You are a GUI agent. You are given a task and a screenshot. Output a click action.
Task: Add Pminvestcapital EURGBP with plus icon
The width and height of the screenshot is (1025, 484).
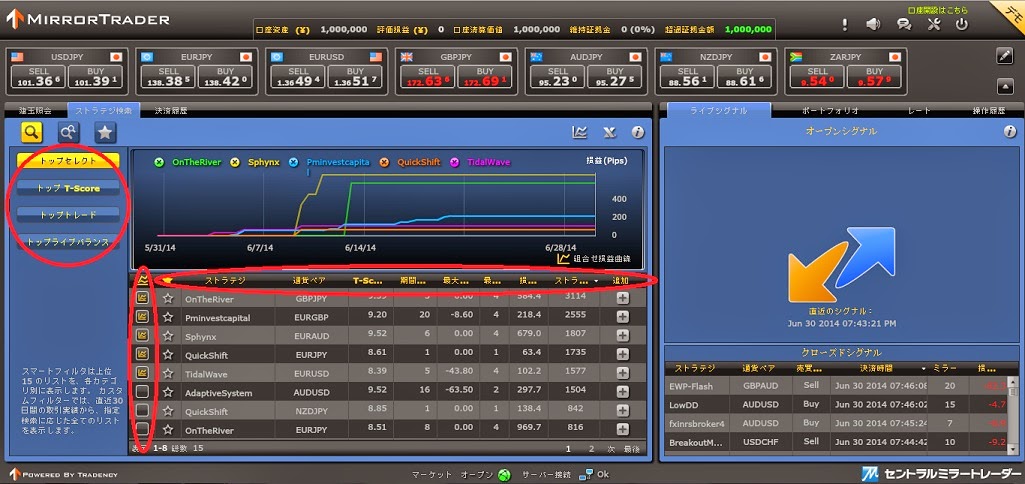click(622, 317)
